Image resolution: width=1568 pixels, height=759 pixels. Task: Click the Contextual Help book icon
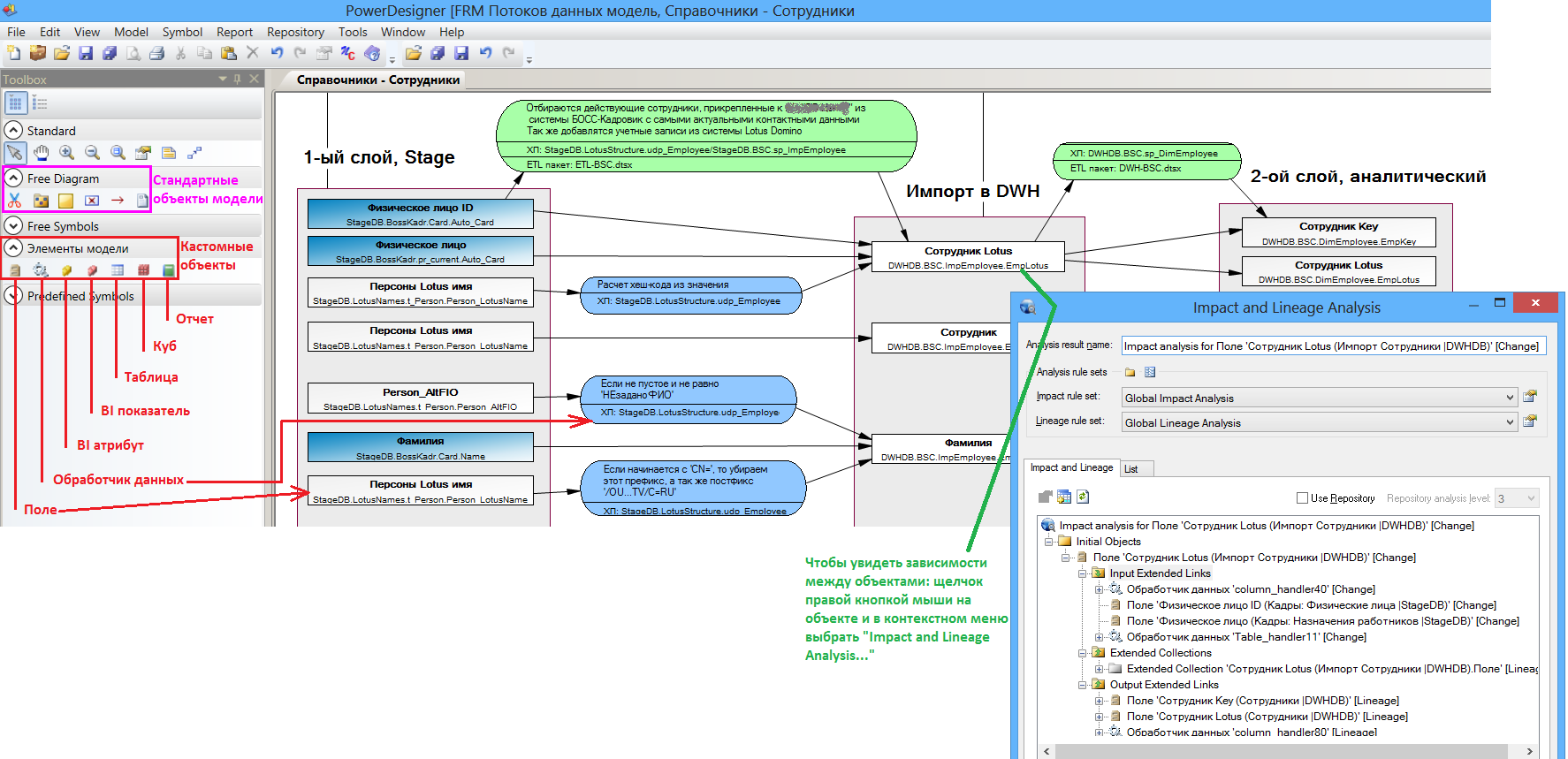pos(372,54)
